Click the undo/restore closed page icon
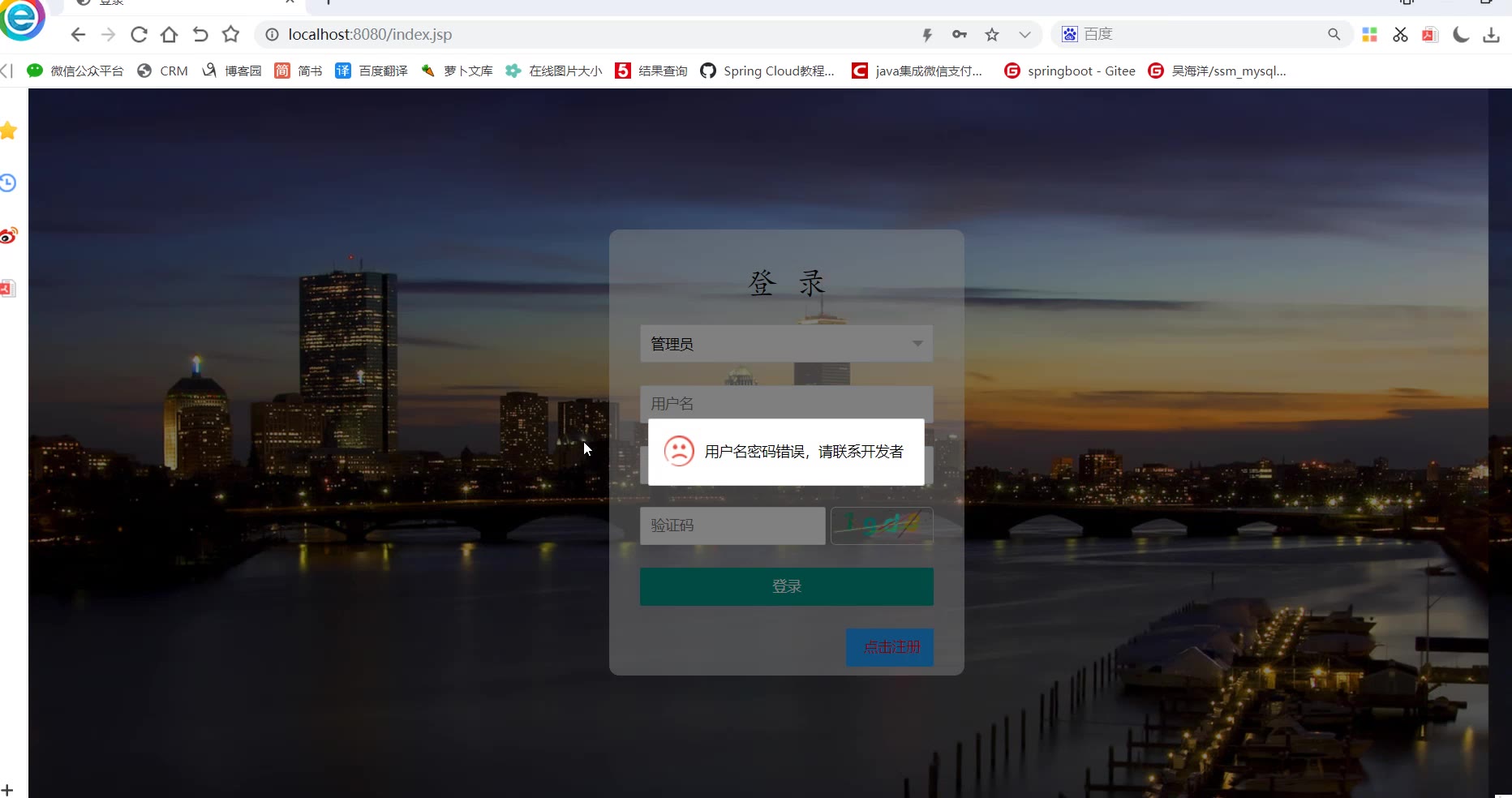 (200, 34)
